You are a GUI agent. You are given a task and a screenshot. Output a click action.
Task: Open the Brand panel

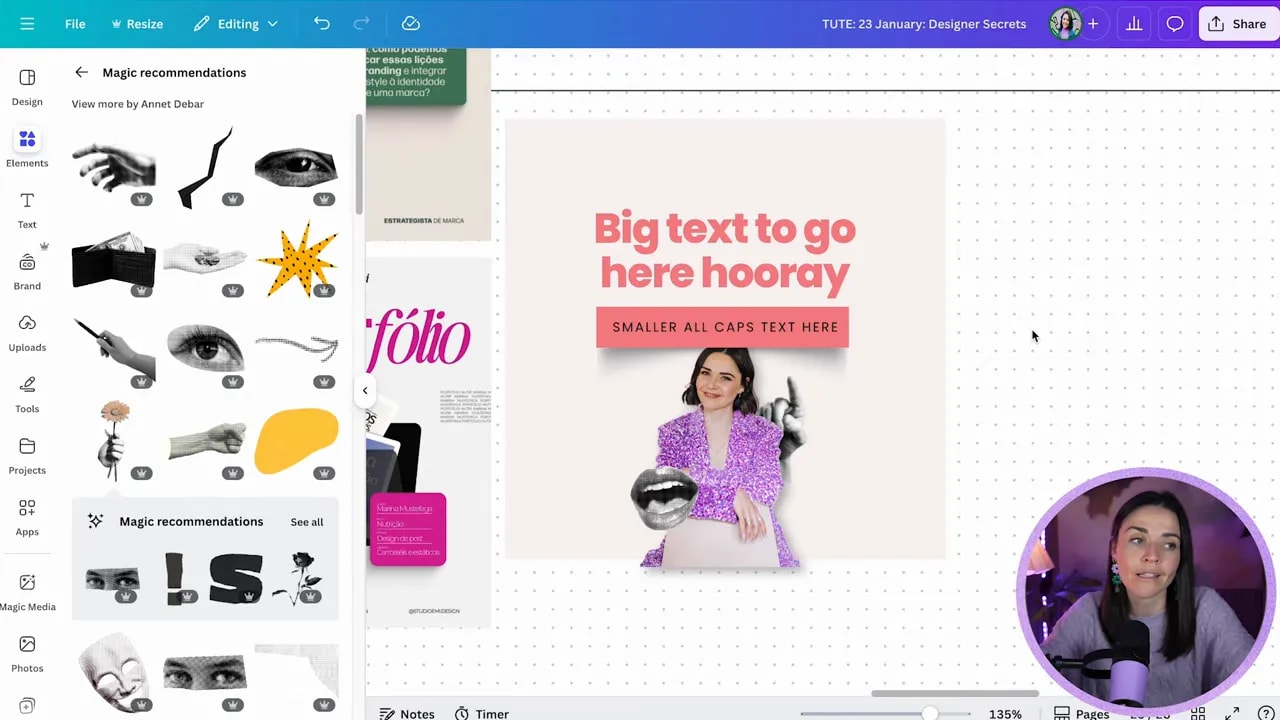pos(27,271)
